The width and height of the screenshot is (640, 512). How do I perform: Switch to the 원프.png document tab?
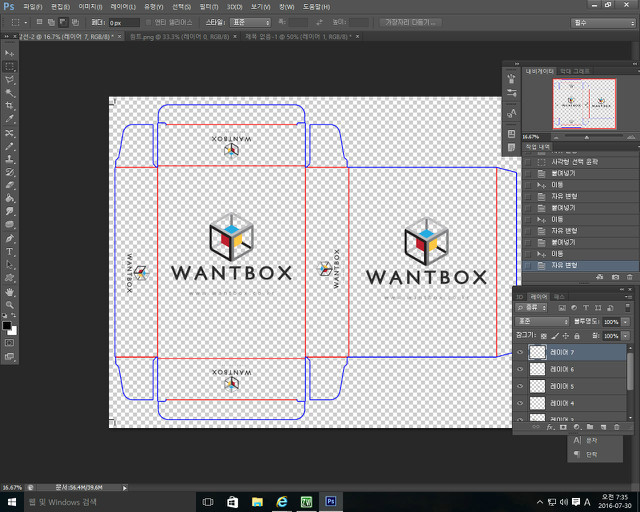click(x=180, y=37)
